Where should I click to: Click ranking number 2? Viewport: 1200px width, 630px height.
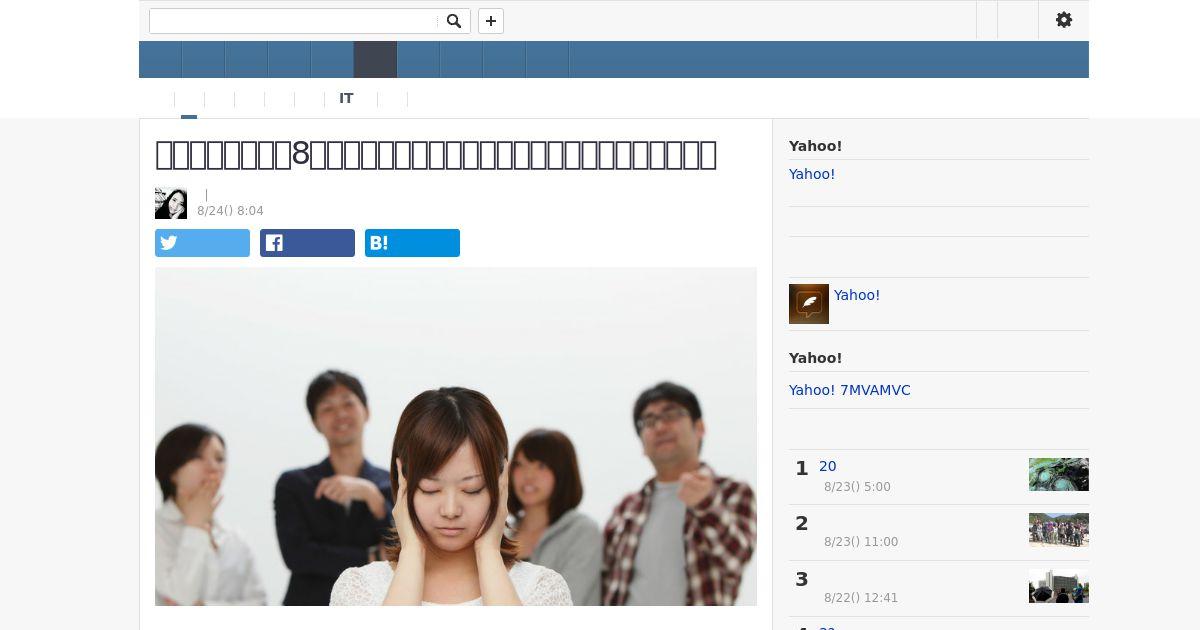click(802, 524)
